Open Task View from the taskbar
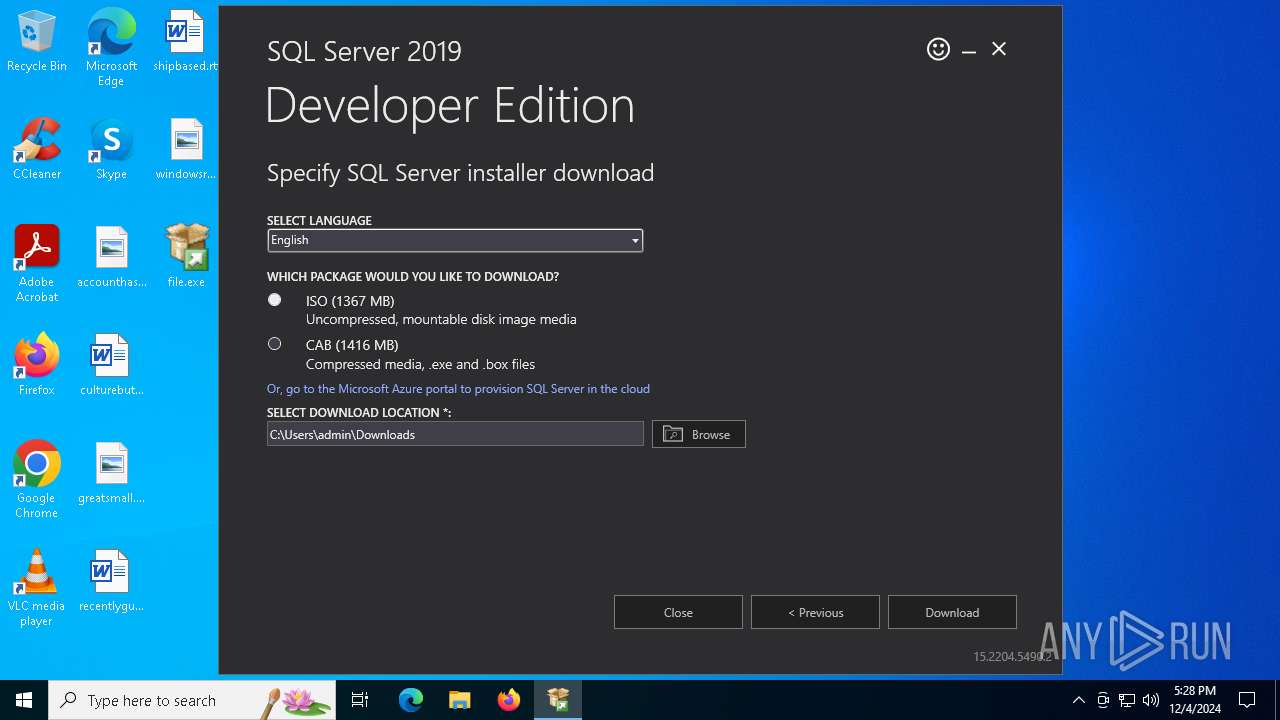Screen dimensions: 1280x720 [360, 700]
